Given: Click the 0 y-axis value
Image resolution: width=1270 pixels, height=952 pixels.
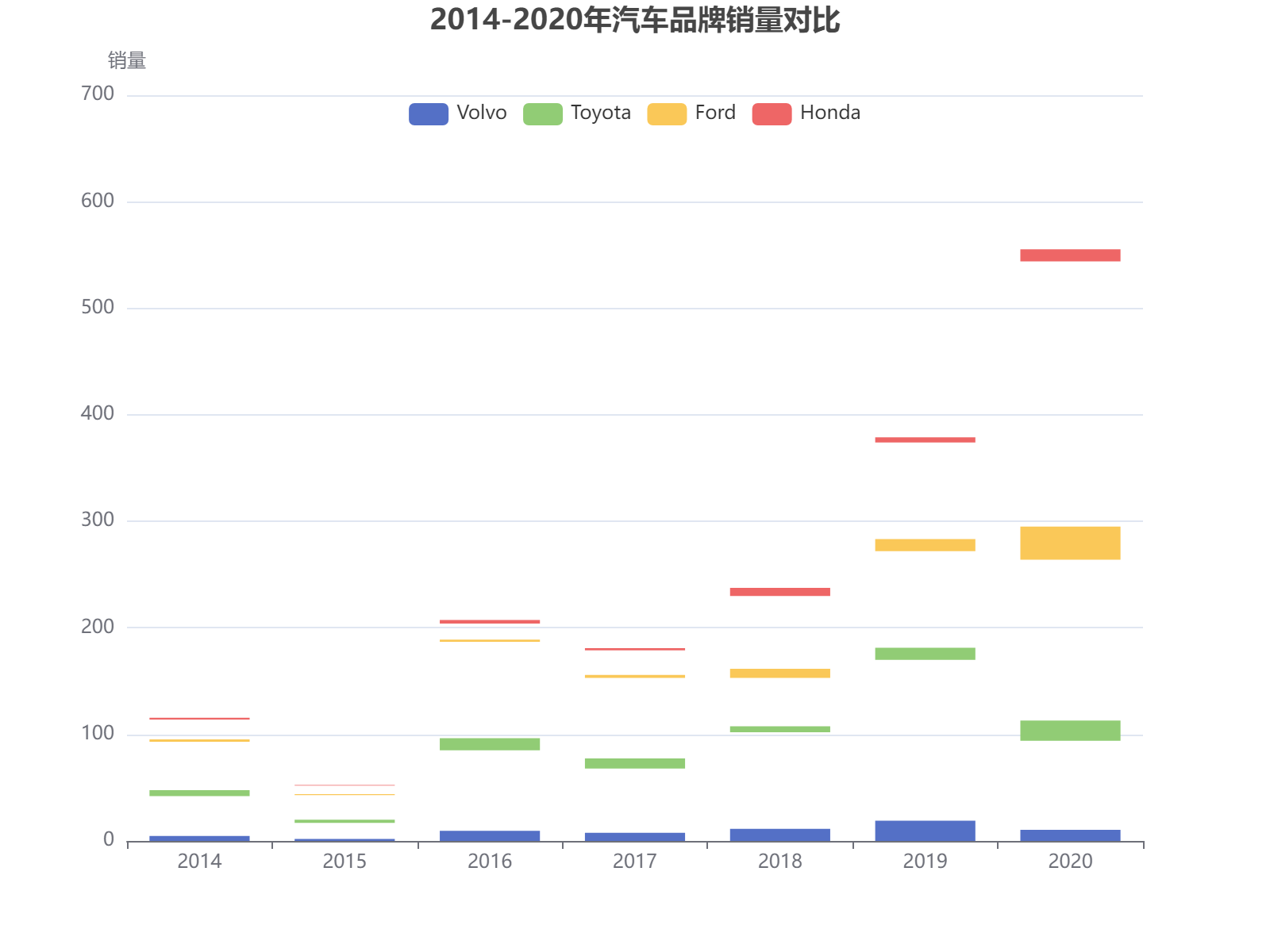Looking at the screenshot, I should pyautogui.click(x=109, y=840).
